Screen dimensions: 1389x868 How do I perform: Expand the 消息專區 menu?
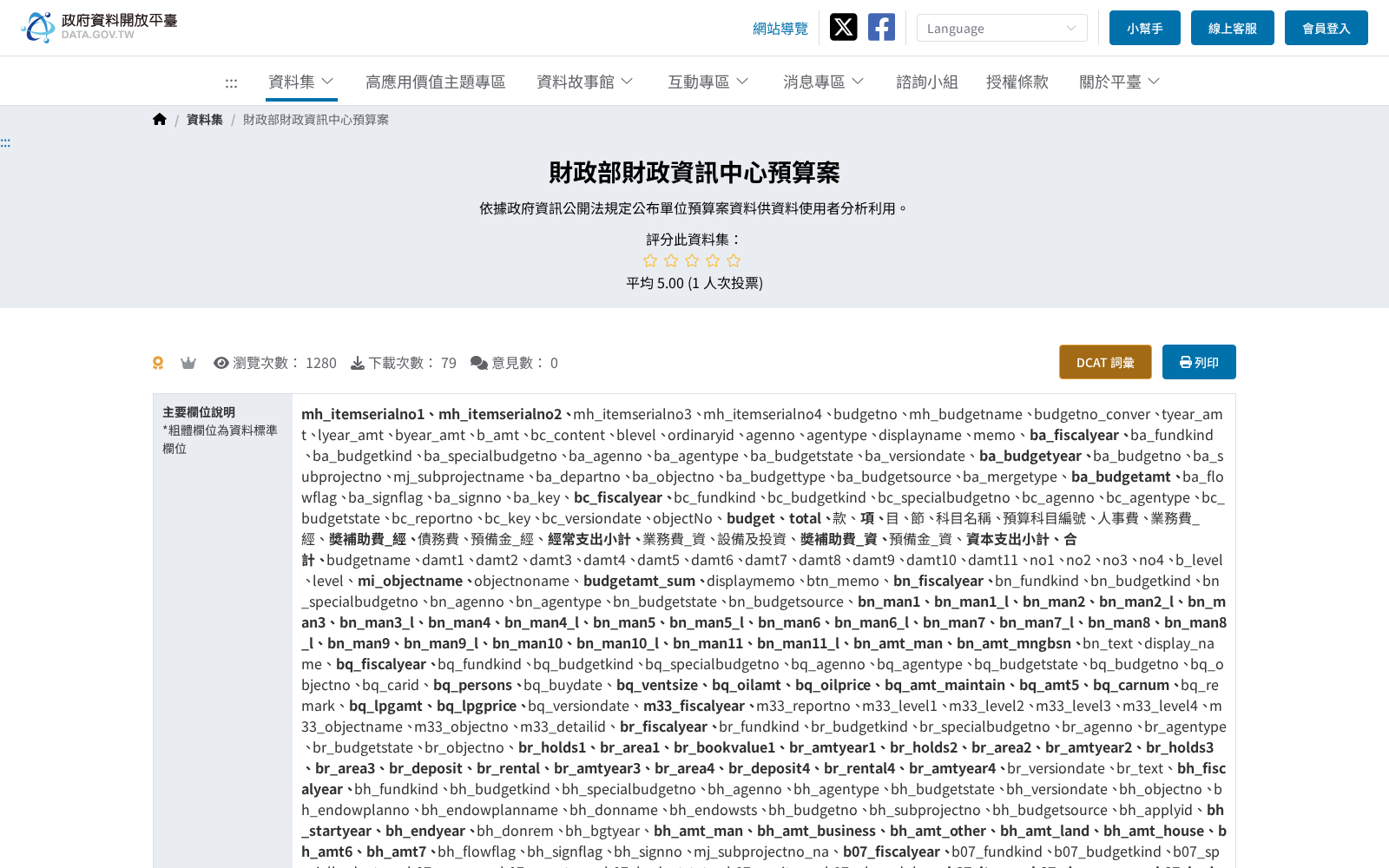tap(824, 82)
